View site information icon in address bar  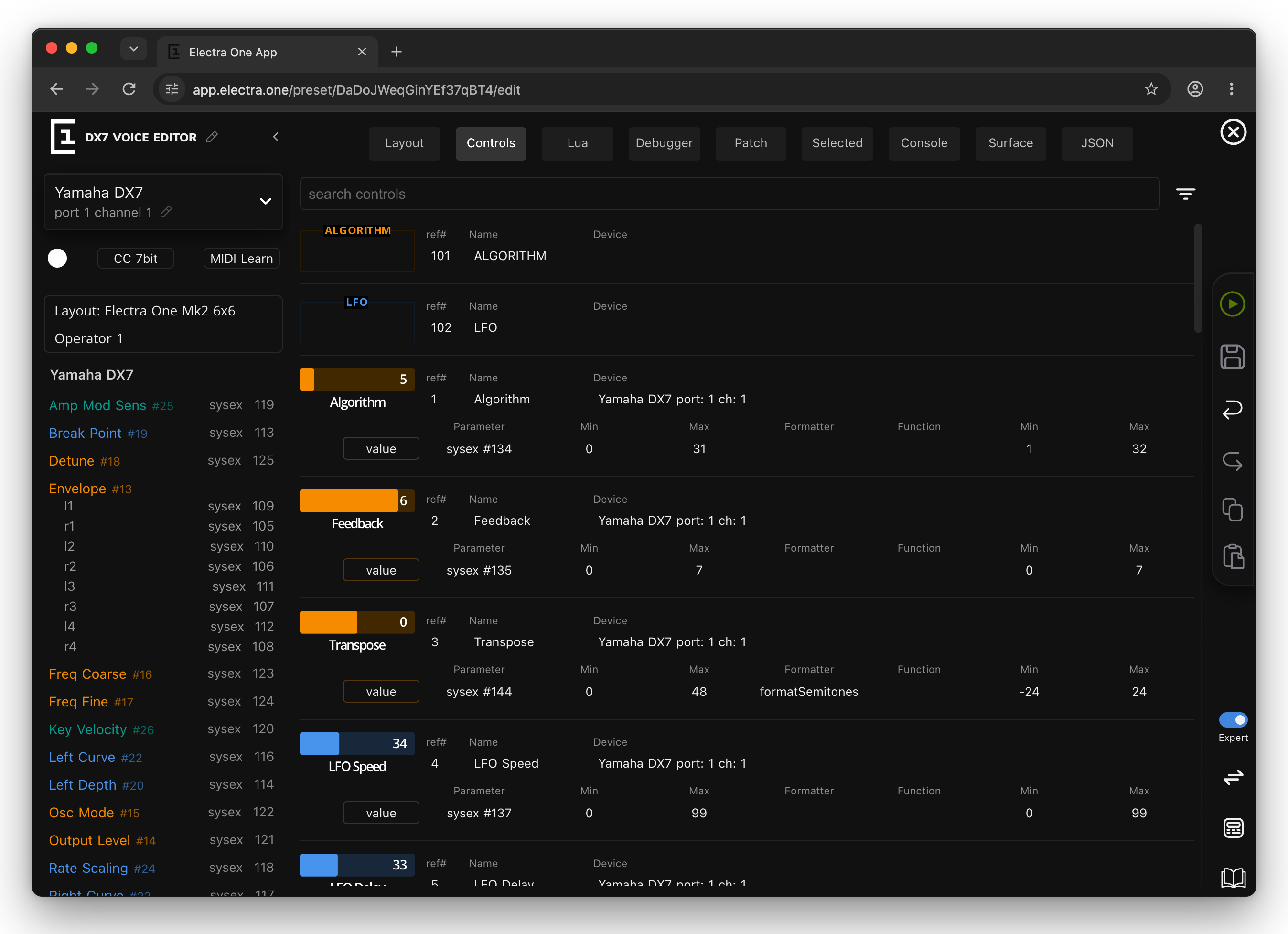point(172,89)
